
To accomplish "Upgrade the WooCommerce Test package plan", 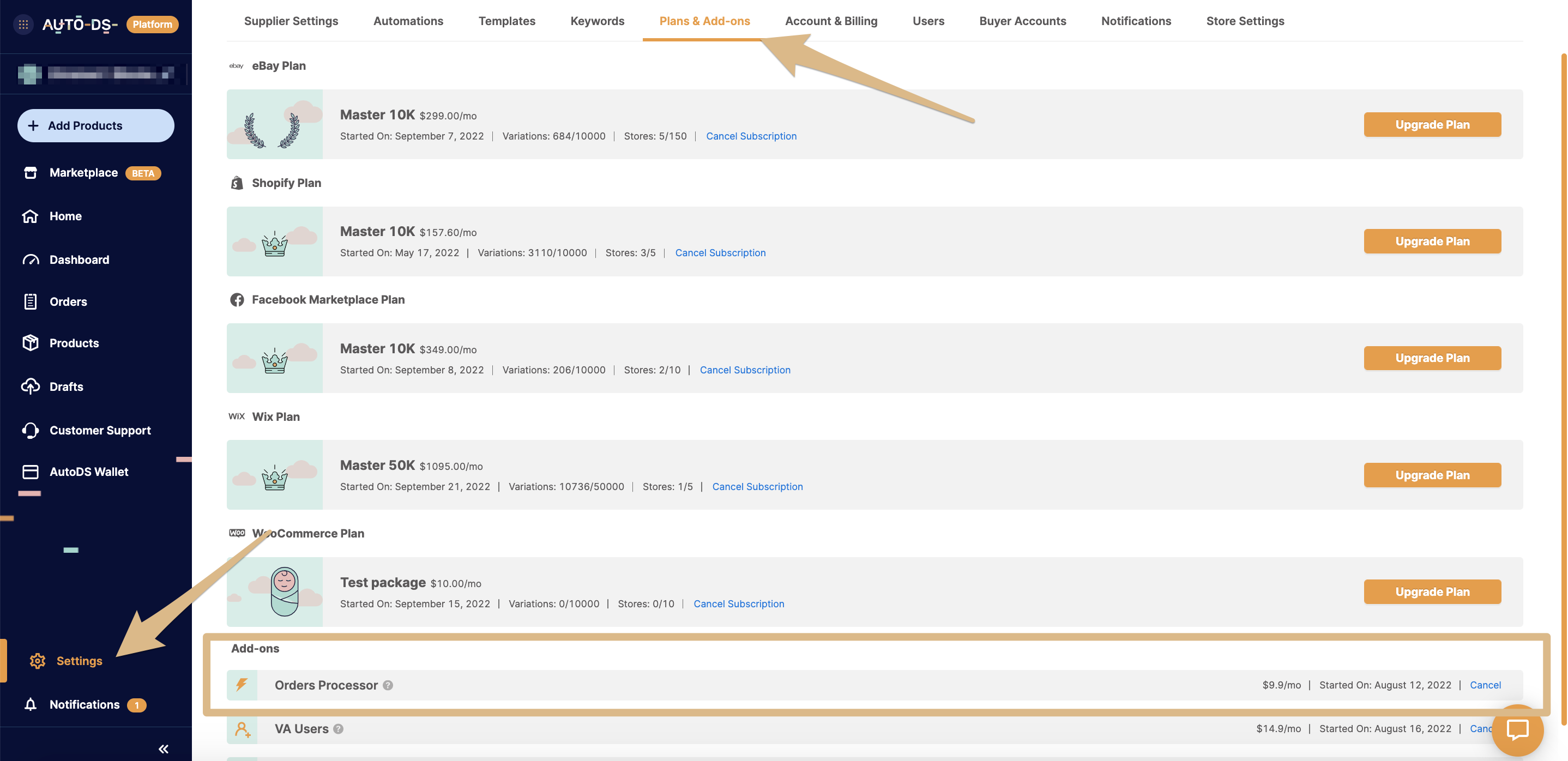I will [x=1432, y=592].
